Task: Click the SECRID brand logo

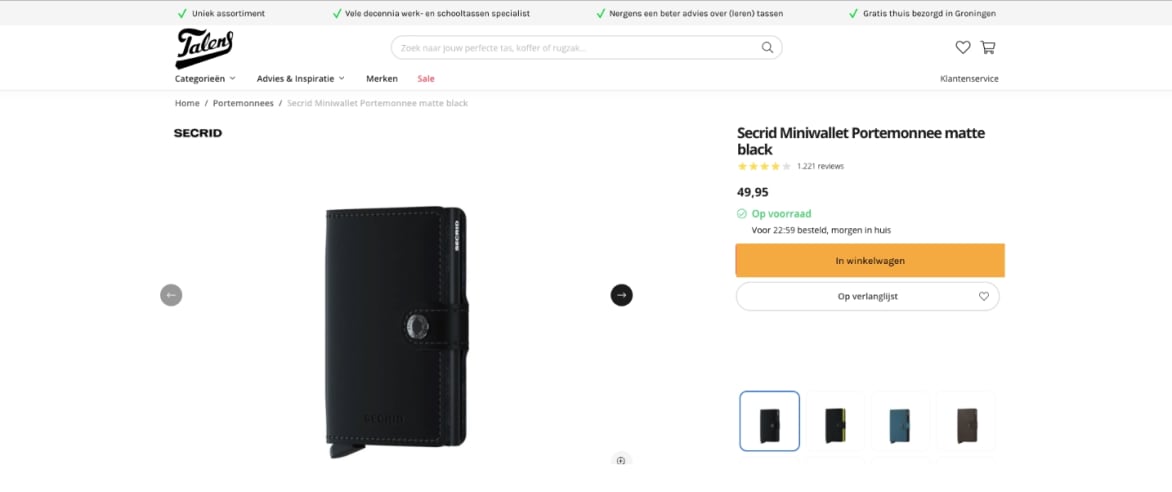Action: (198, 133)
